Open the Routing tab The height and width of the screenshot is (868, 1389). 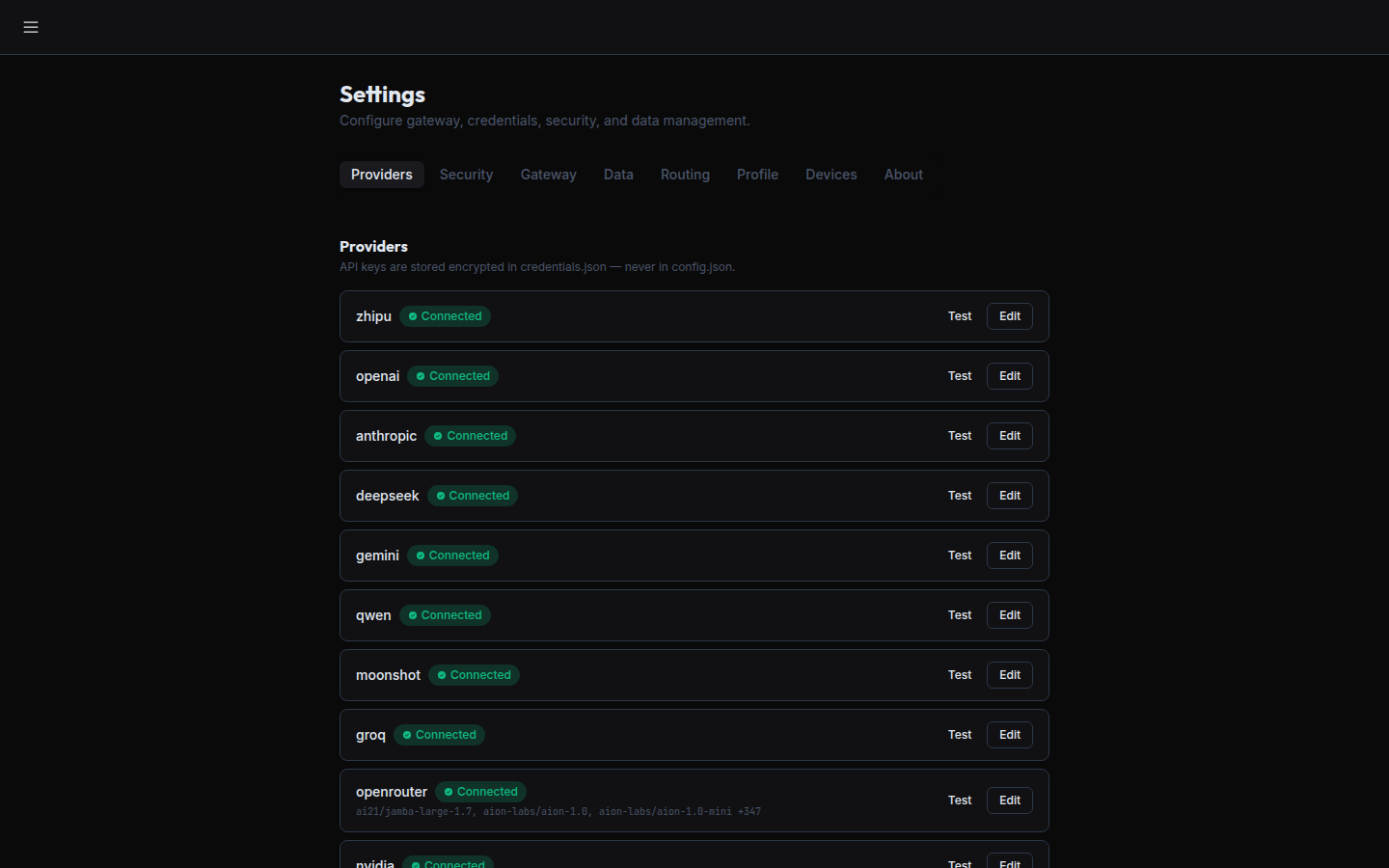click(685, 175)
